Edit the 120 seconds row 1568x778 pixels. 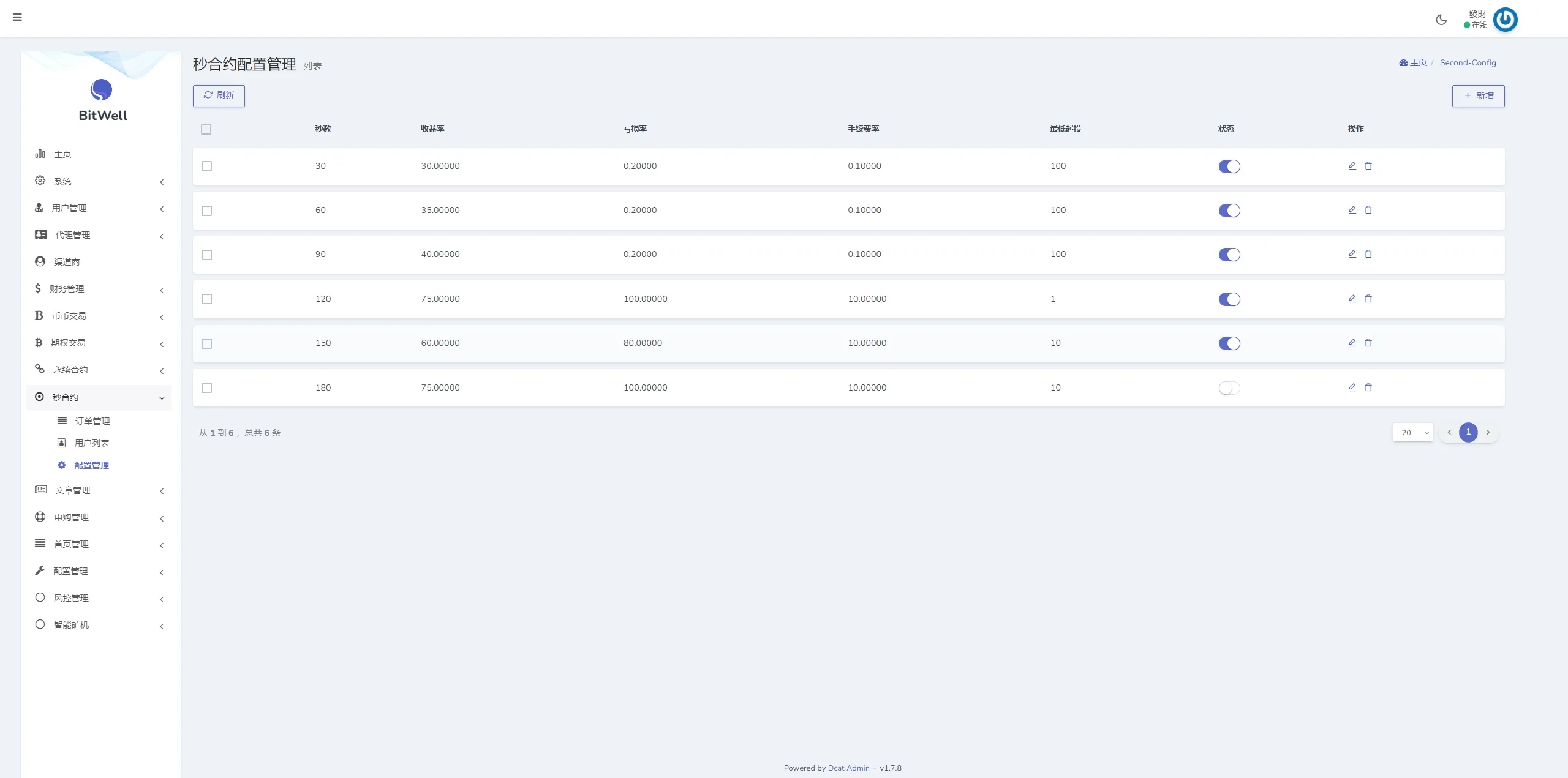1352,299
